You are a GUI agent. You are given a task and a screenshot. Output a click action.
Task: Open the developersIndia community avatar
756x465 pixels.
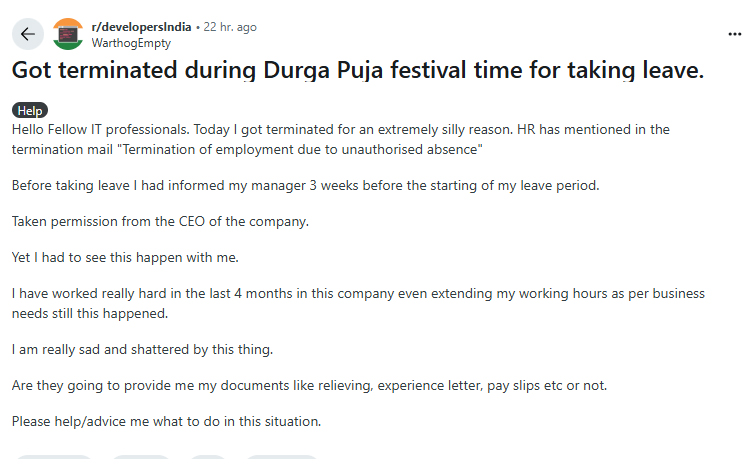click(68, 34)
